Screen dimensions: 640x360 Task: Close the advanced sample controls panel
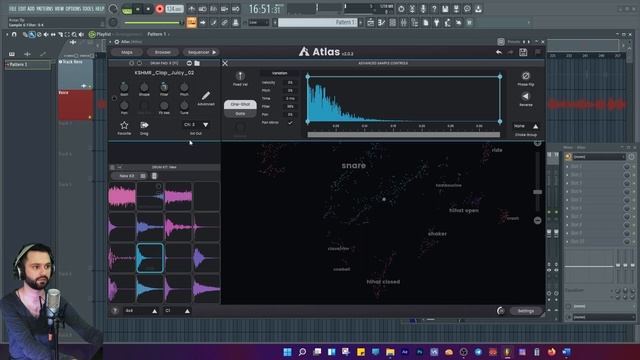pyautogui.click(x=225, y=63)
